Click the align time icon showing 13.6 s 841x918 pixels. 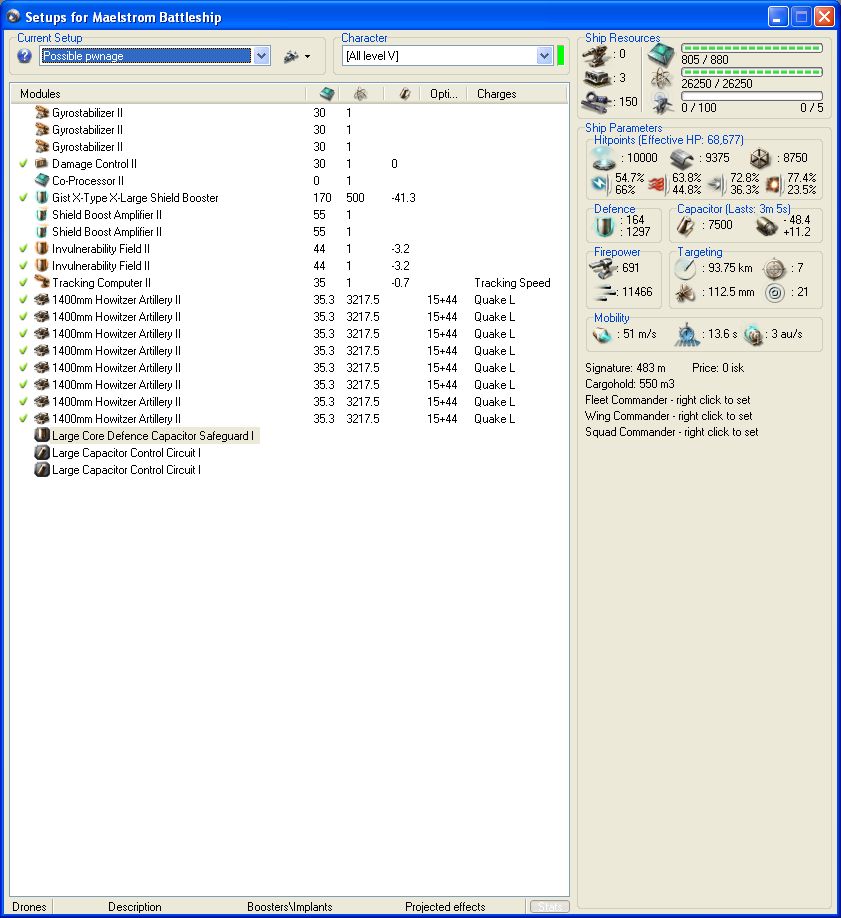pyautogui.click(x=686, y=335)
